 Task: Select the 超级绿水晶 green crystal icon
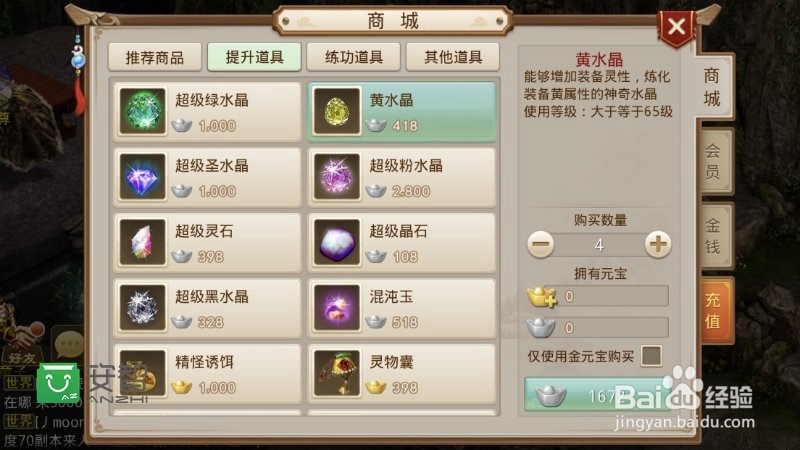(143, 111)
